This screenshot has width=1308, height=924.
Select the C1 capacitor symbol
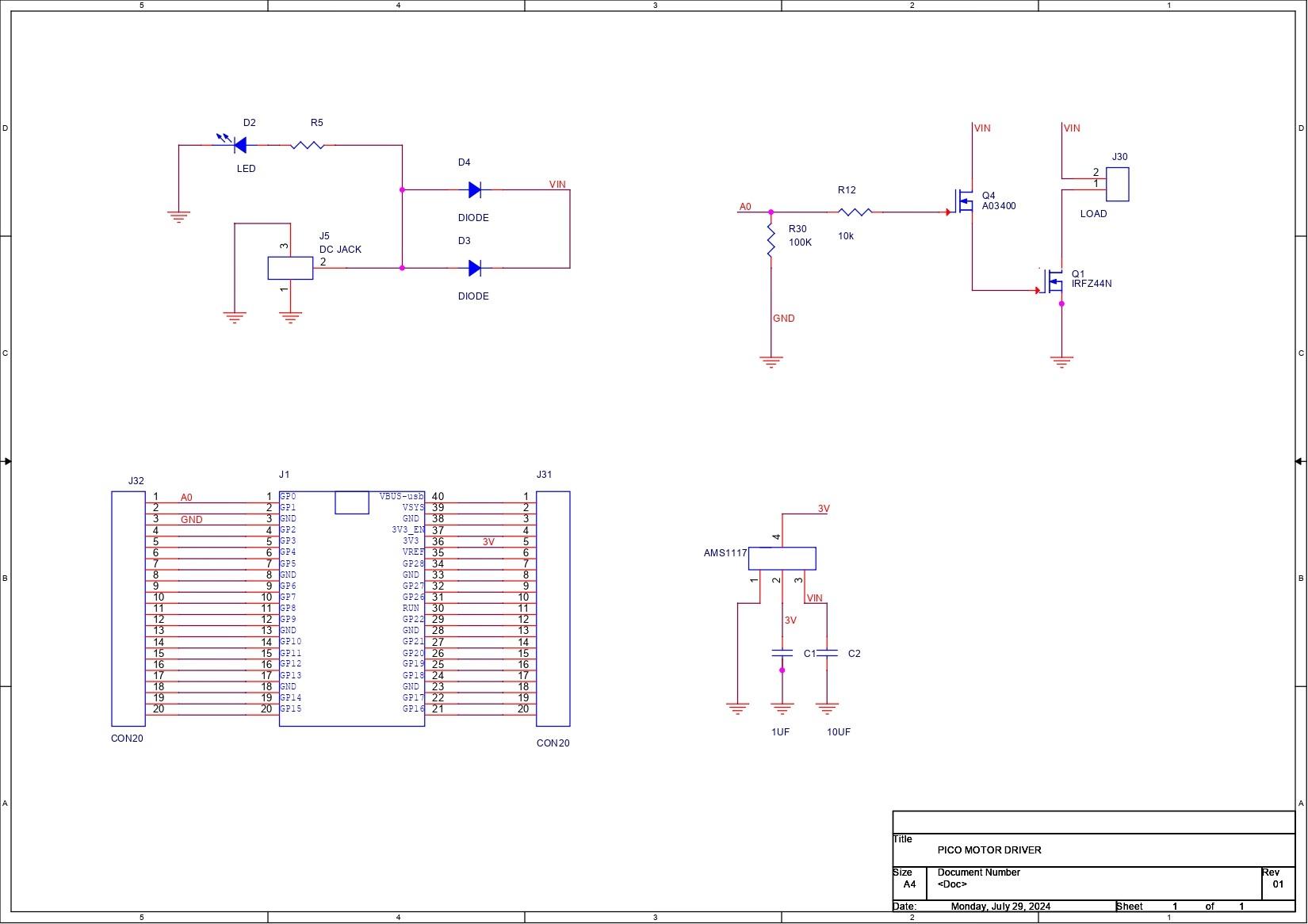[x=782, y=653]
